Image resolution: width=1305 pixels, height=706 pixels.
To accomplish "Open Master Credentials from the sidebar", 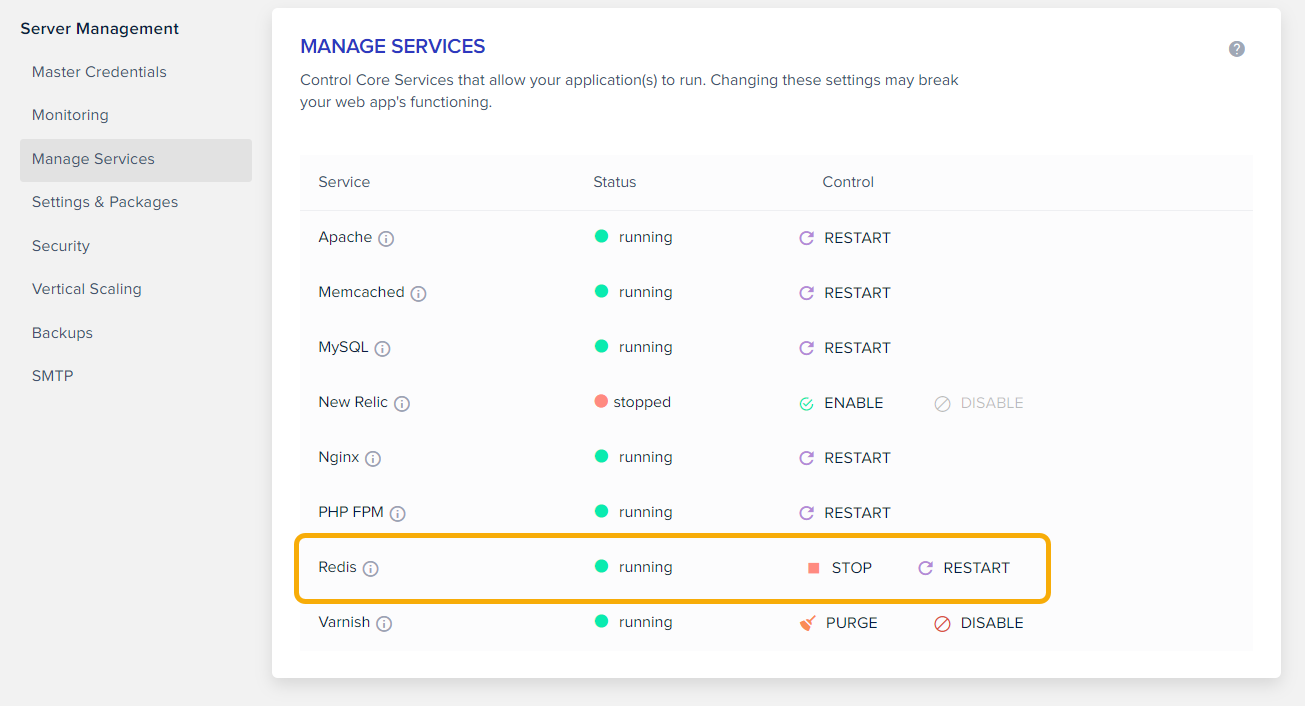I will pos(100,71).
